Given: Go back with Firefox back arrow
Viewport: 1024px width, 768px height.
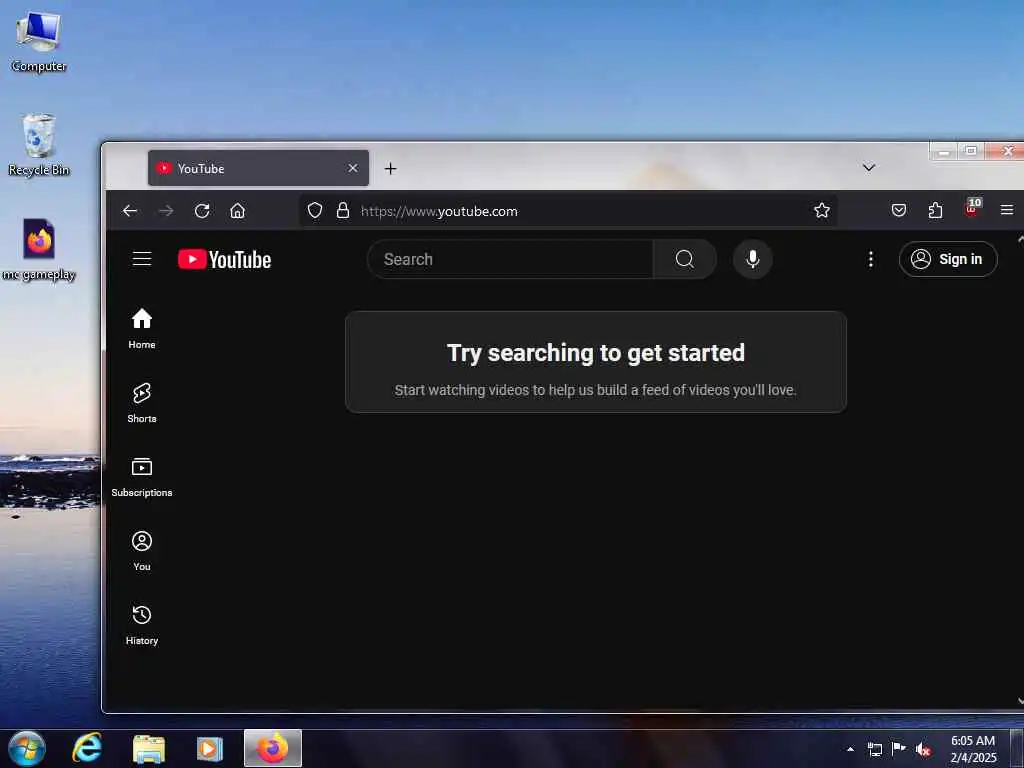Looking at the screenshot, I should click(x=130, y=210).
